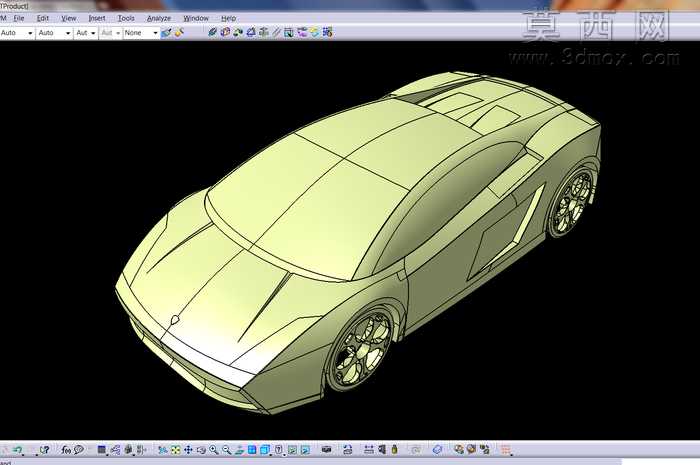The image size is (700, 465).
Task: Click the Apply Material sphere icon
Action: (458, 450)
